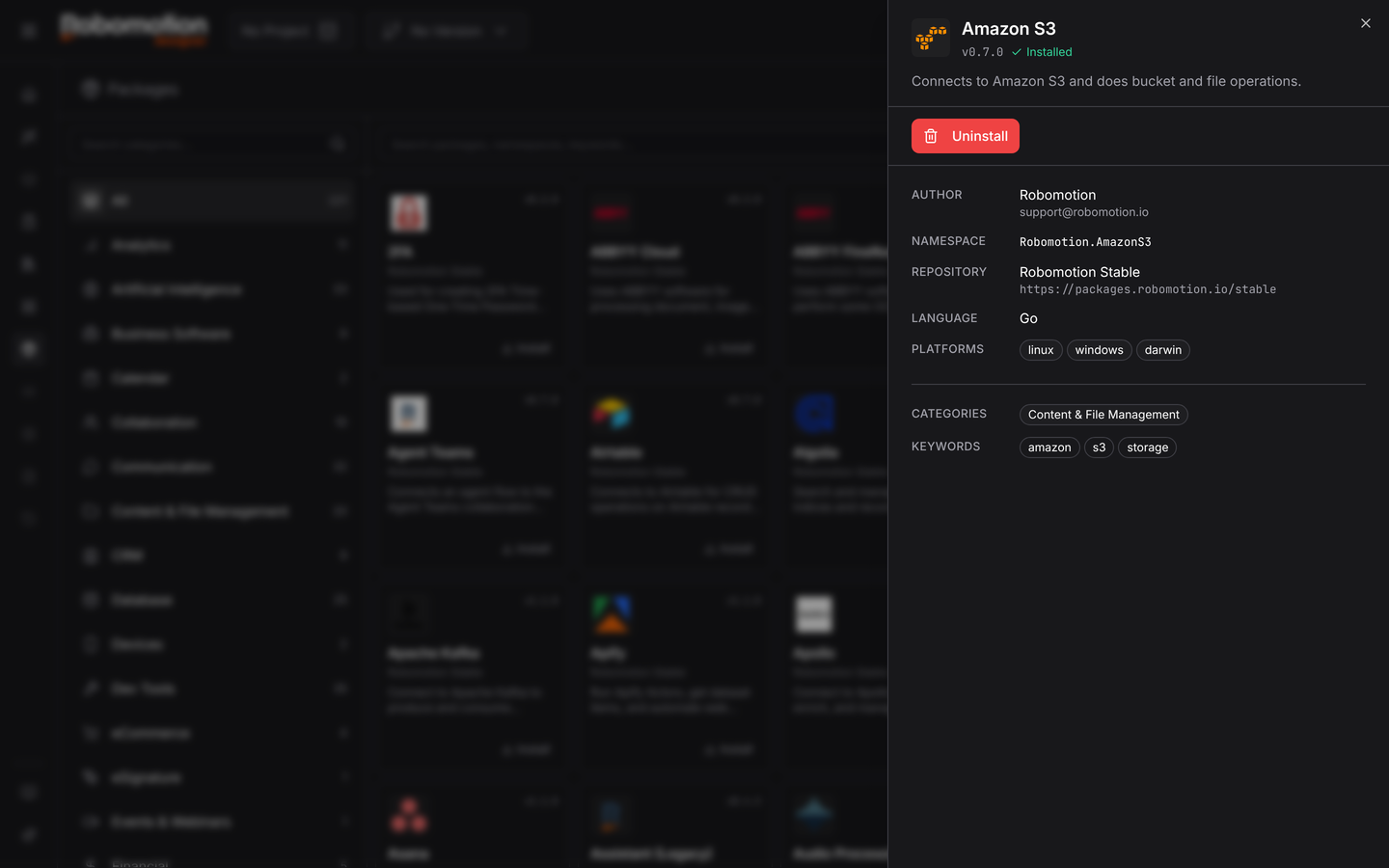Click the Amazon S3 package icon
The image size is (1389, 868).
931,39
